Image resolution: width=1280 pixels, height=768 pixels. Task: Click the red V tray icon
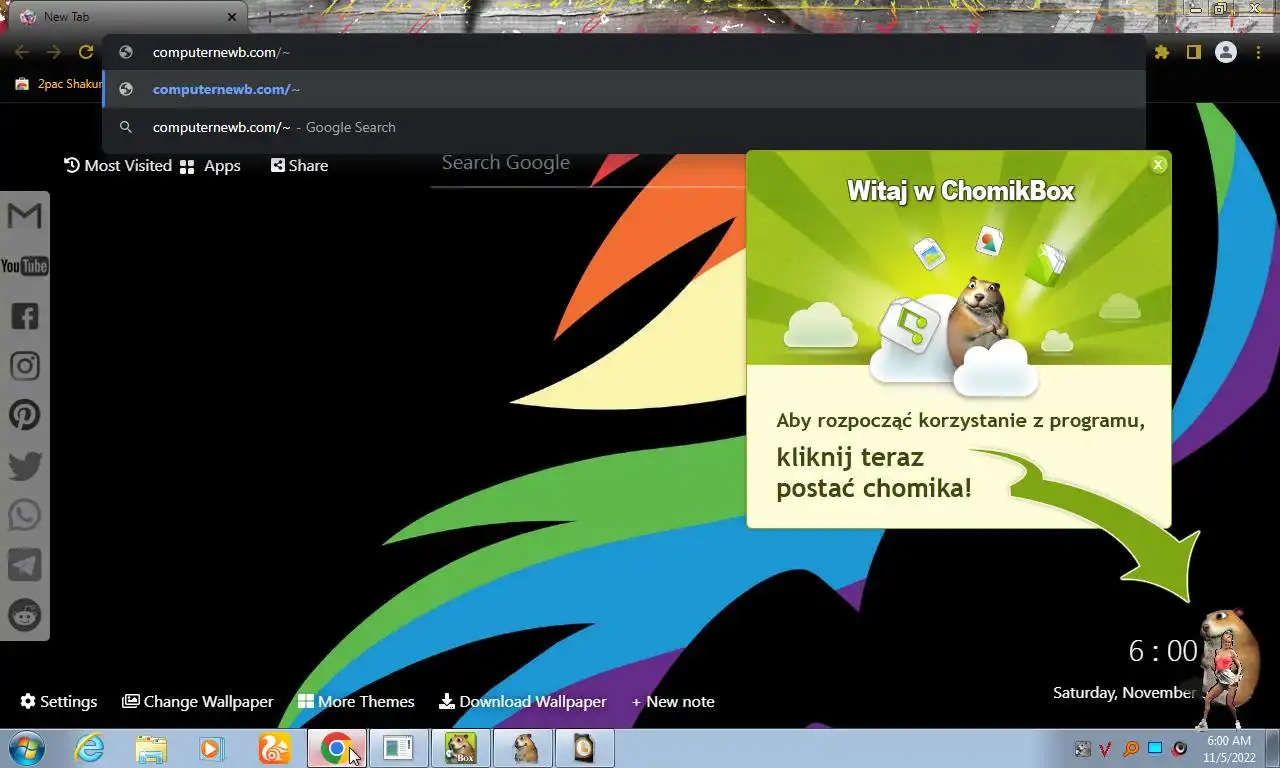click(x=1106, y=749)
